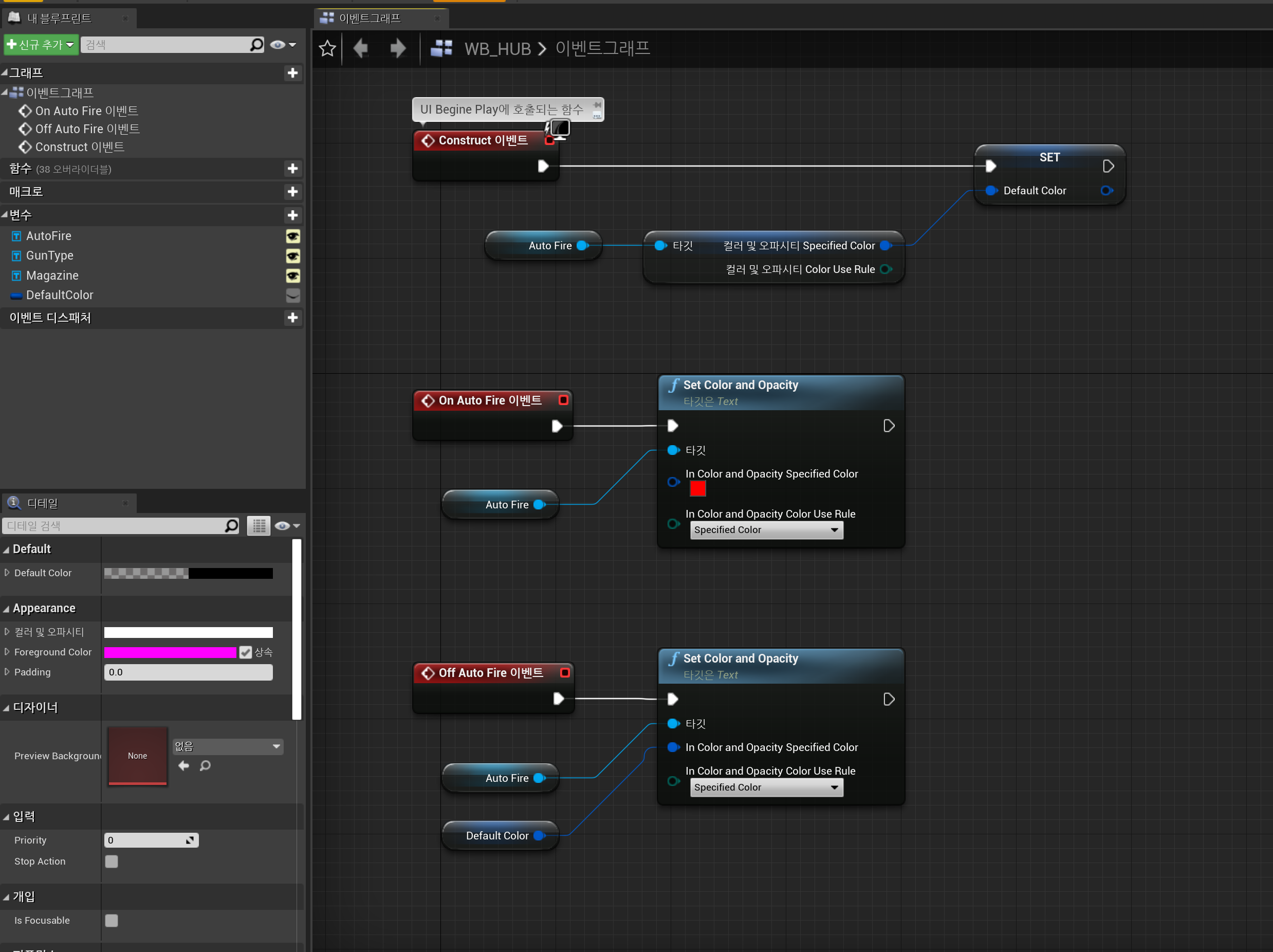The height and width of the screenshot is (952, 1273).
Task: Expand the Default Color property row
Action: click(7, 573)
